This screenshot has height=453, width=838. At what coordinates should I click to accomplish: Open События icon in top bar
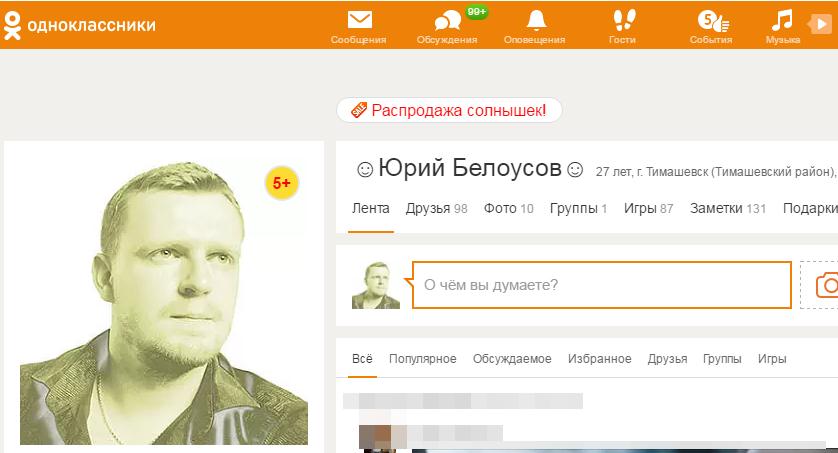(x=711, y=21)
